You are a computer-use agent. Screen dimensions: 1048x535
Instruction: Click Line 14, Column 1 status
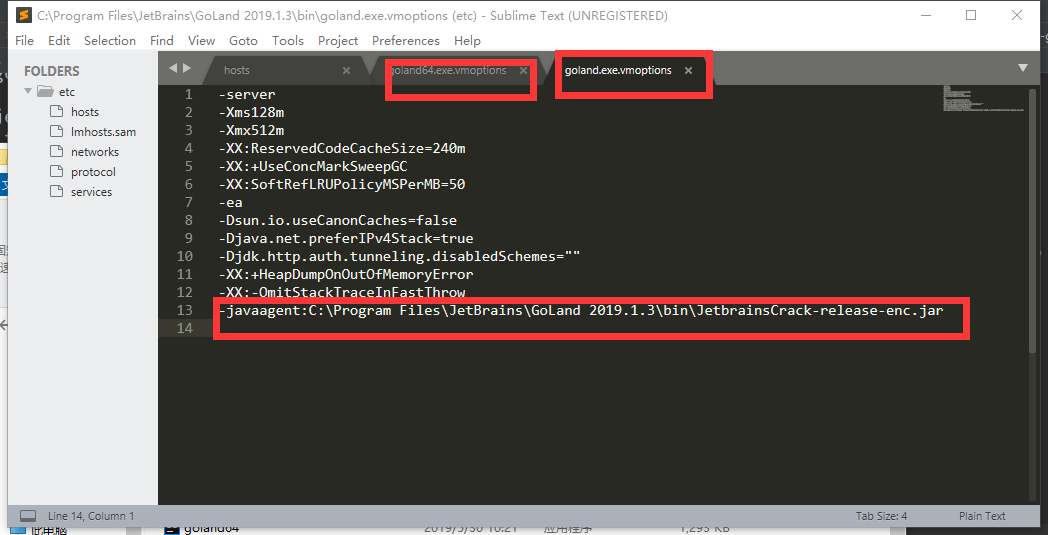(x=91, y=516)
